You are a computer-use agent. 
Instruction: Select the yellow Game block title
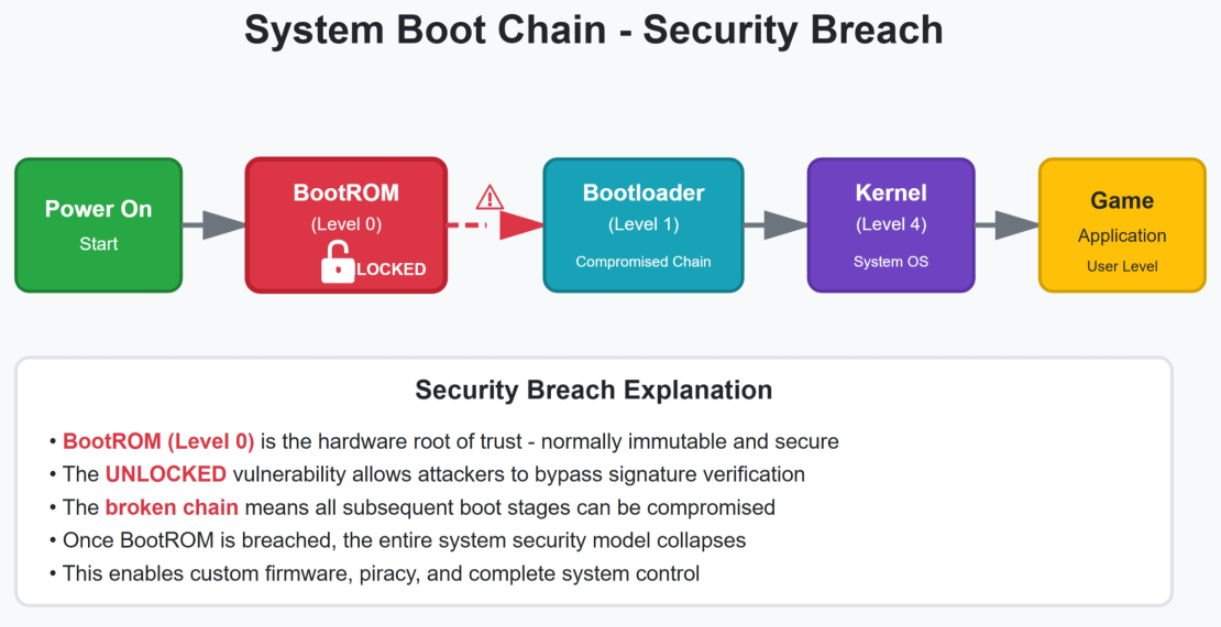coord(1122,200)
